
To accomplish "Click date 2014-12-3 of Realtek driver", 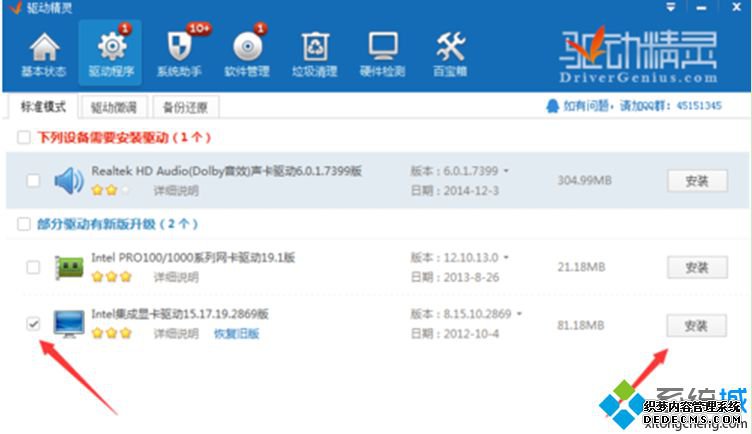I will tap(471, 191).
